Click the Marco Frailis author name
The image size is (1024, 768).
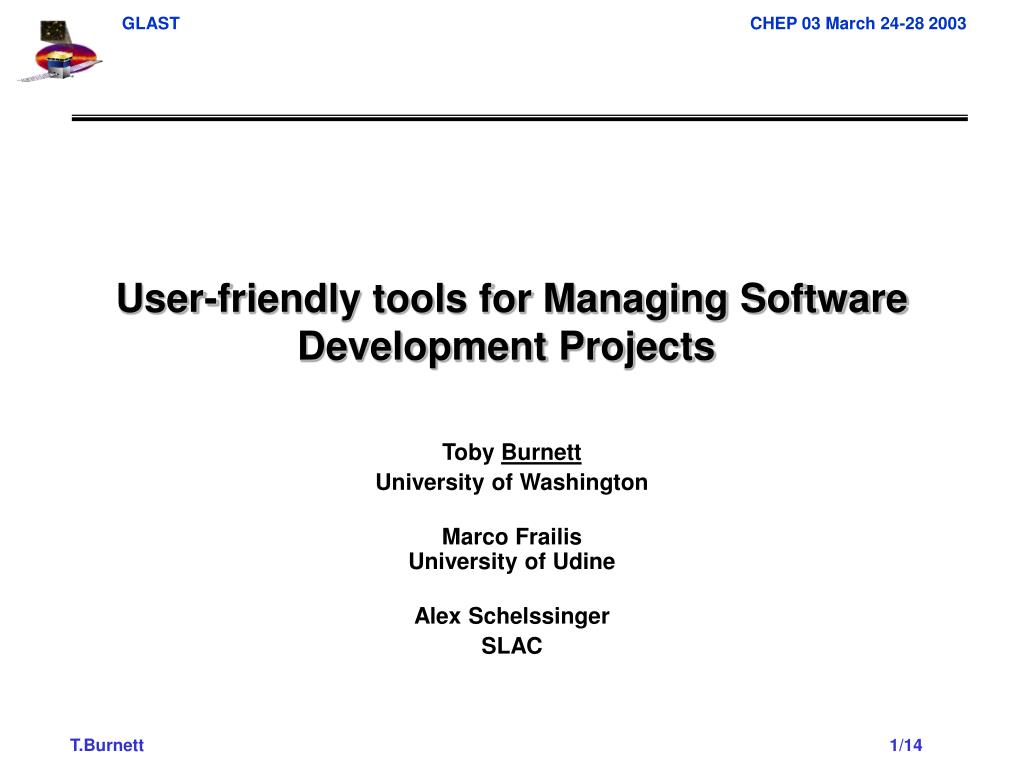(x=511, y=536)
